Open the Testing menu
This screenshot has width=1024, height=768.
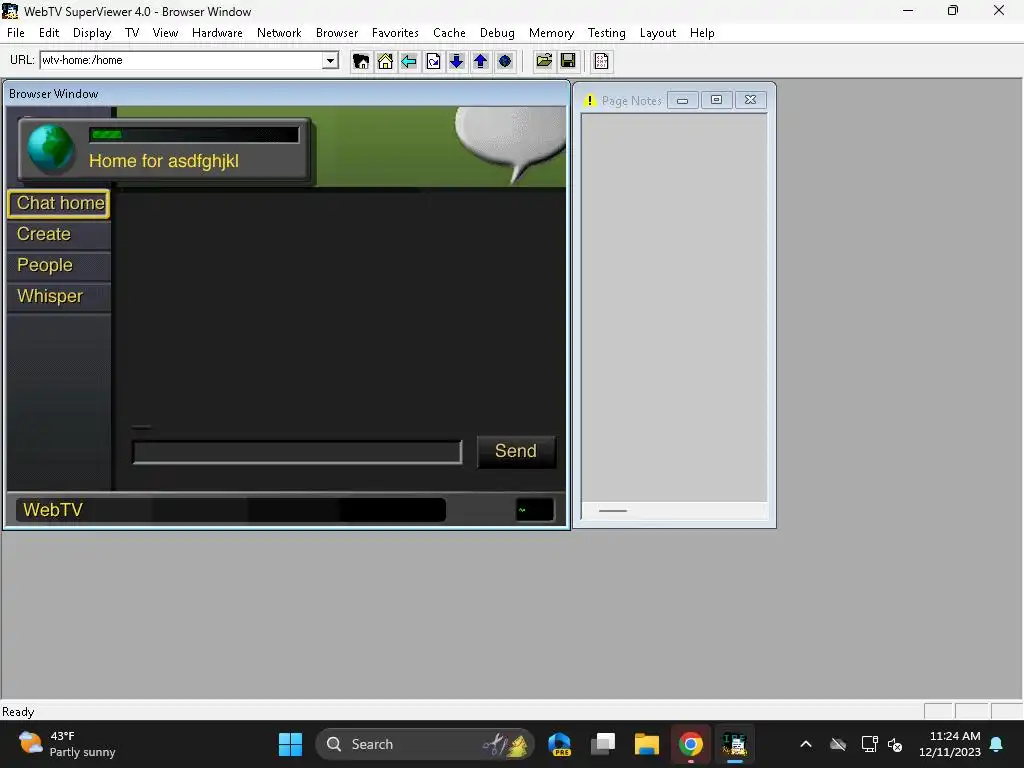pos(607,33)
